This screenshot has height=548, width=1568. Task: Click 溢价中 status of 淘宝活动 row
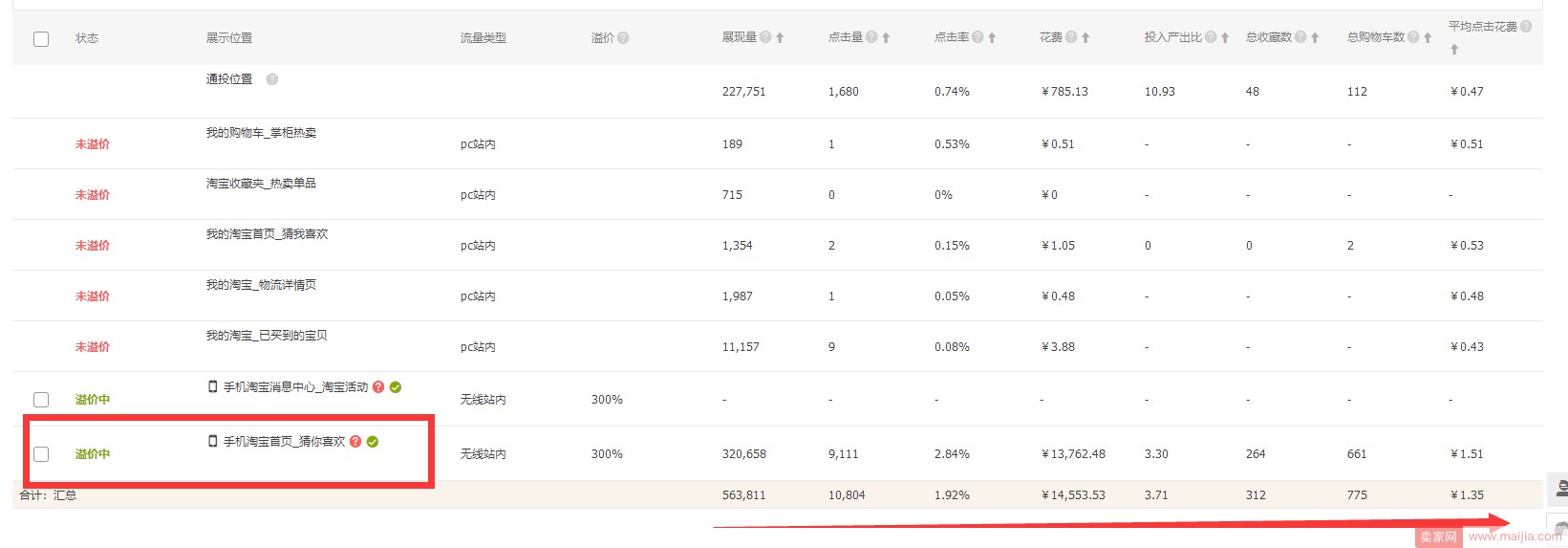93,400
